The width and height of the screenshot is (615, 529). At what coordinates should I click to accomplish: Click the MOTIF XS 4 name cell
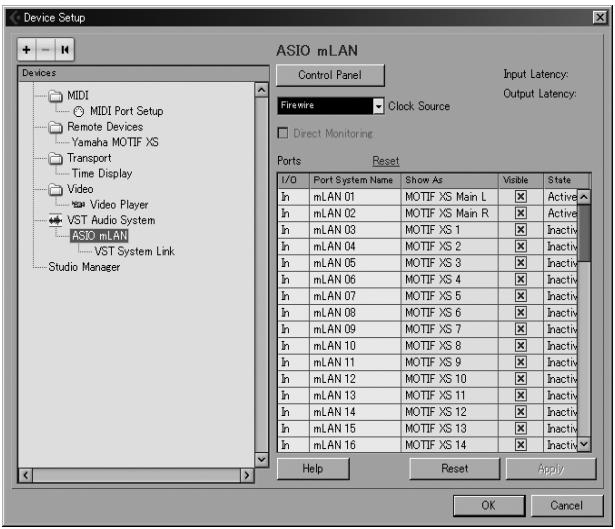(449, 280)
